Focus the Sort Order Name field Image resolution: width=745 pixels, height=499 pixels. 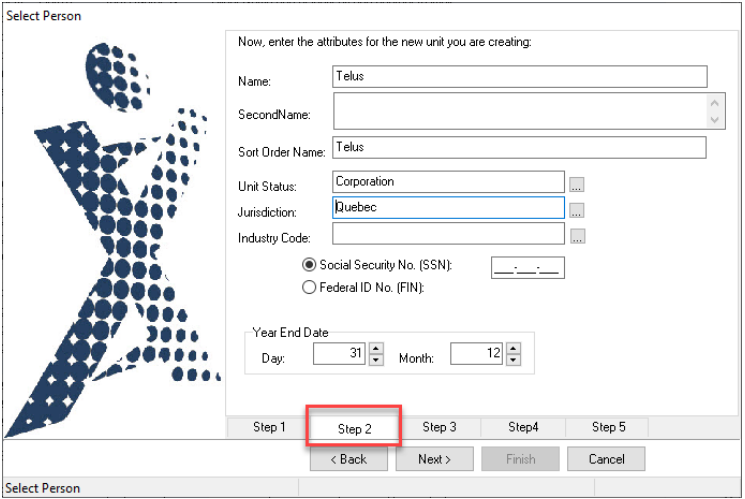click(519, 147)
